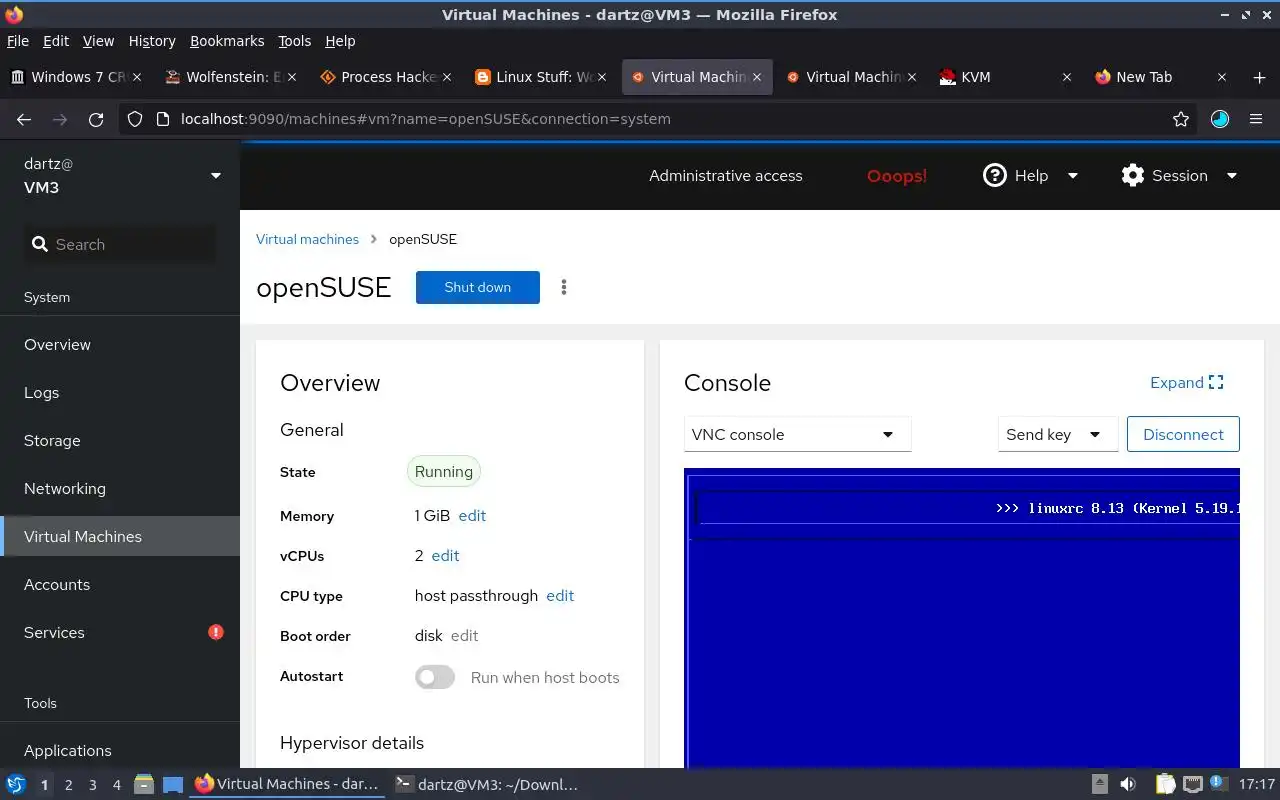Open the VM kebab actions menu
This screenshot has height=800, width=1280.
pyautogui.click(x=564, y=287)
